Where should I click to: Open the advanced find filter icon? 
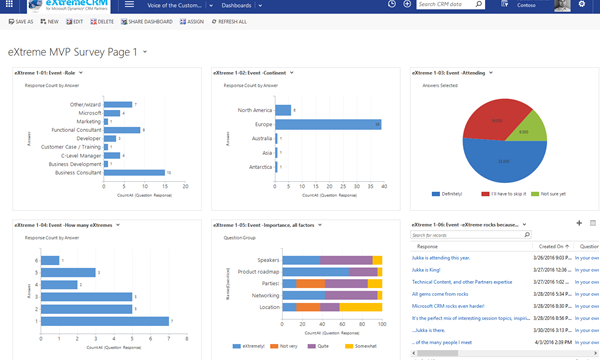[505, 4]
